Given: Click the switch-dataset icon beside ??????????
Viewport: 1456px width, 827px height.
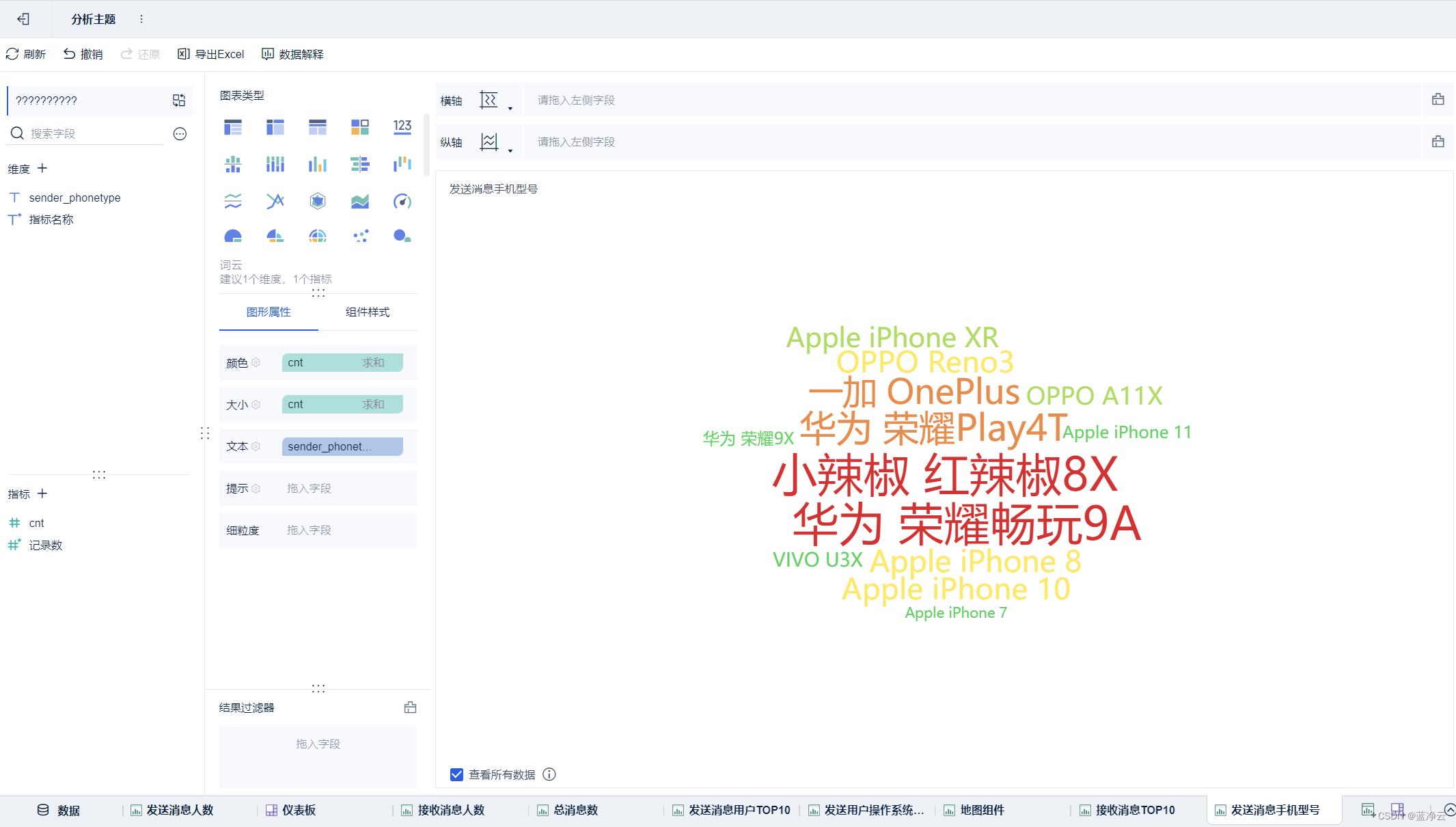Looking at the screenshot, I should [179, 100].
